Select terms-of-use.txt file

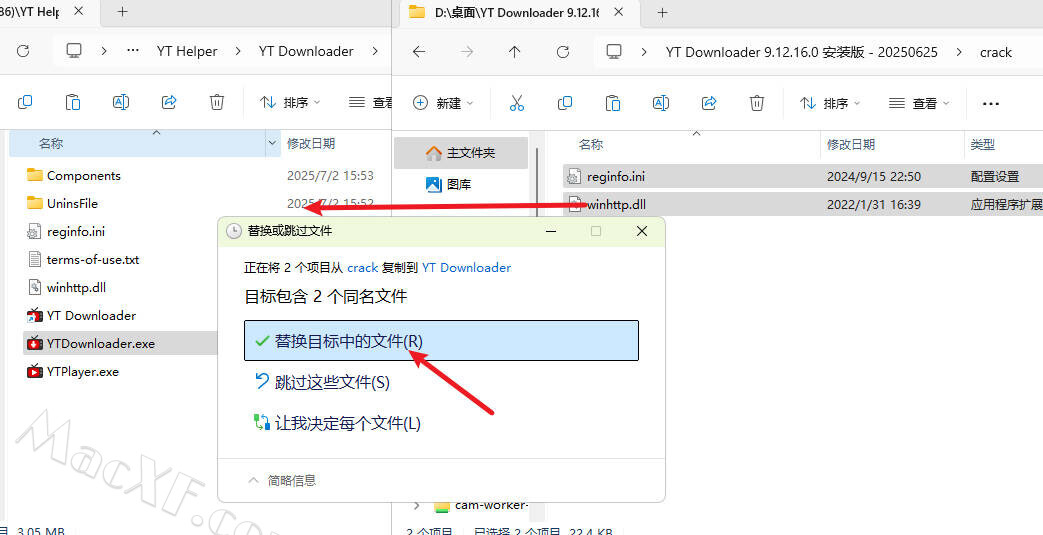point(92,260)
